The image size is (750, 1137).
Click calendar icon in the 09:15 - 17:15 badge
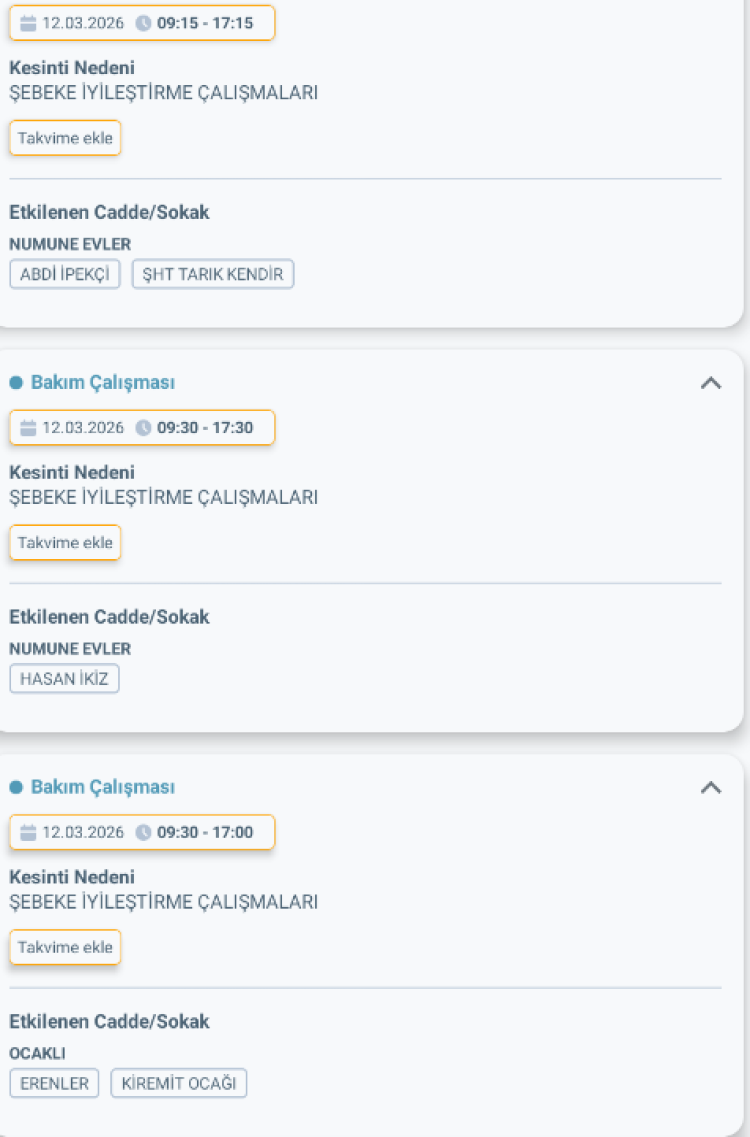pyautogui.click(x=28, y=23)
